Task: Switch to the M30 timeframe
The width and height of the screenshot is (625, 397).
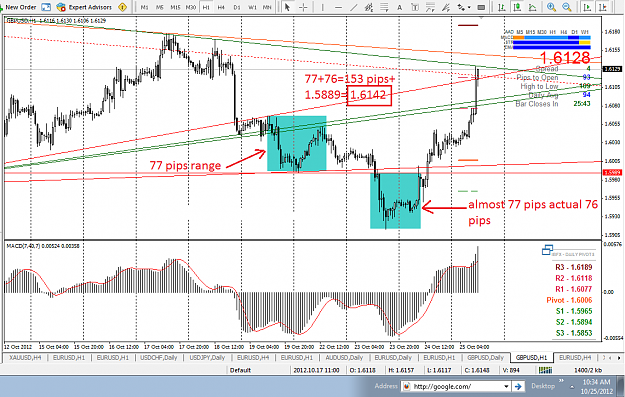Action: pos(191,7)
